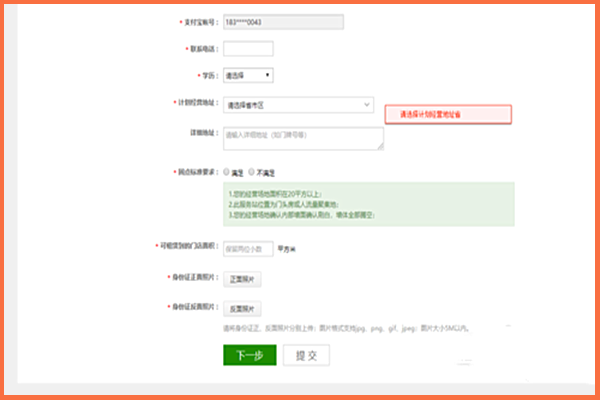Click the 联系电话 phone input field

pos(248,49)
